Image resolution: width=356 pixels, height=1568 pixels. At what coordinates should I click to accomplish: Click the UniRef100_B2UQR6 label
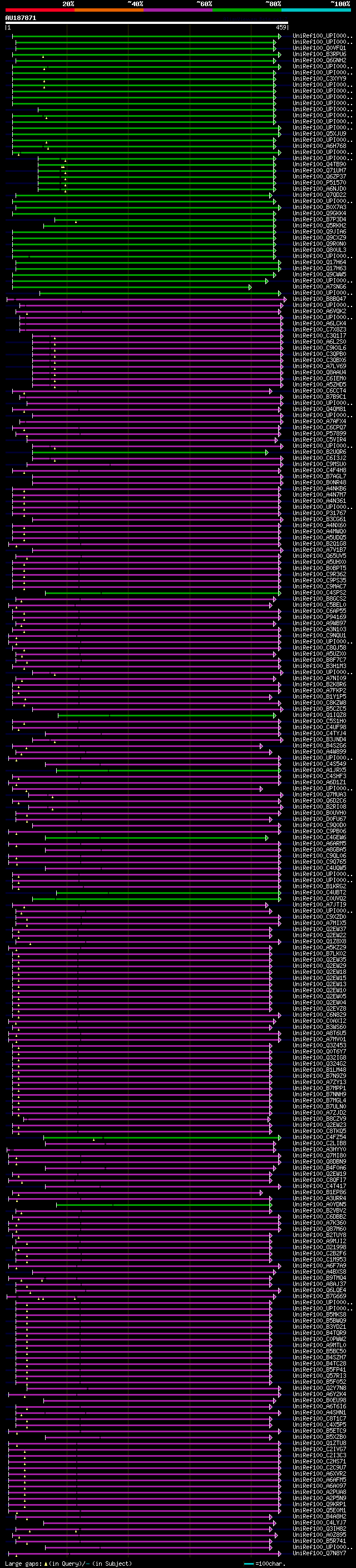[319, 452]
